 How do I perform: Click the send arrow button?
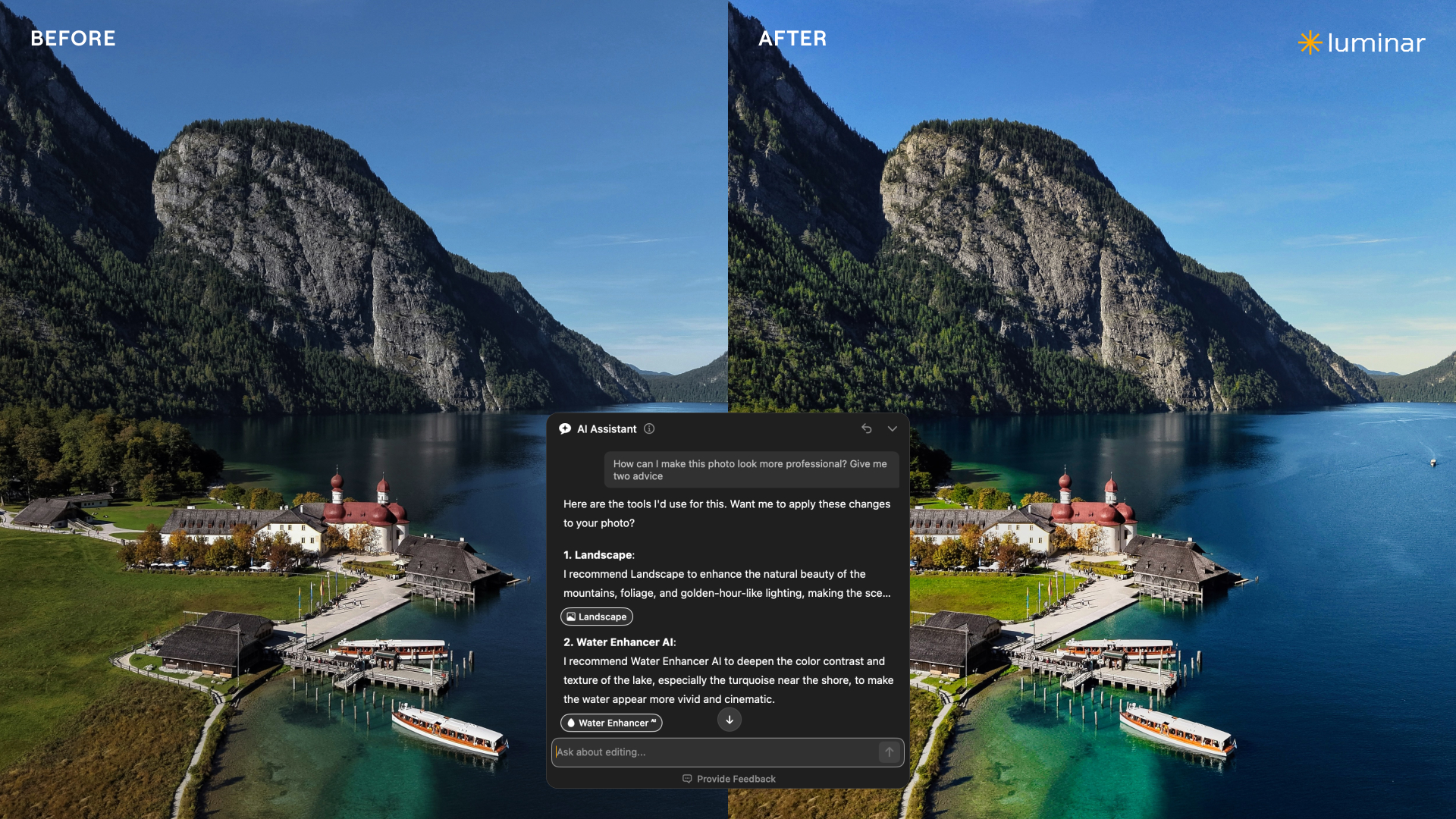pos(889,752)
